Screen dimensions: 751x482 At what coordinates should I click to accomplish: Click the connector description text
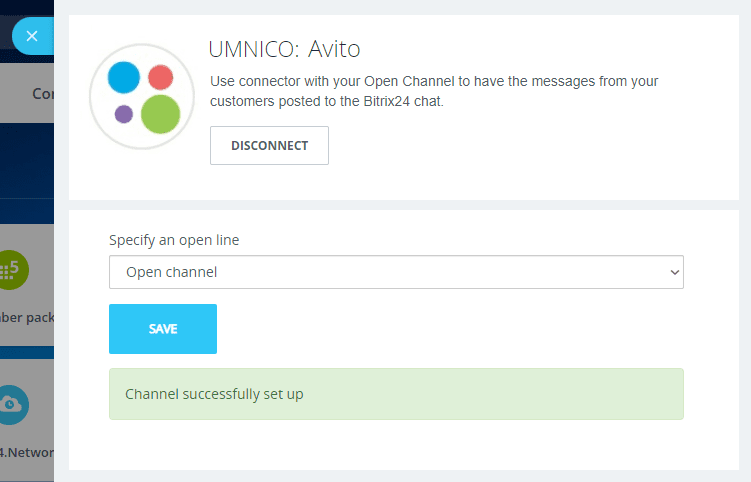click(x=434, y=90)
